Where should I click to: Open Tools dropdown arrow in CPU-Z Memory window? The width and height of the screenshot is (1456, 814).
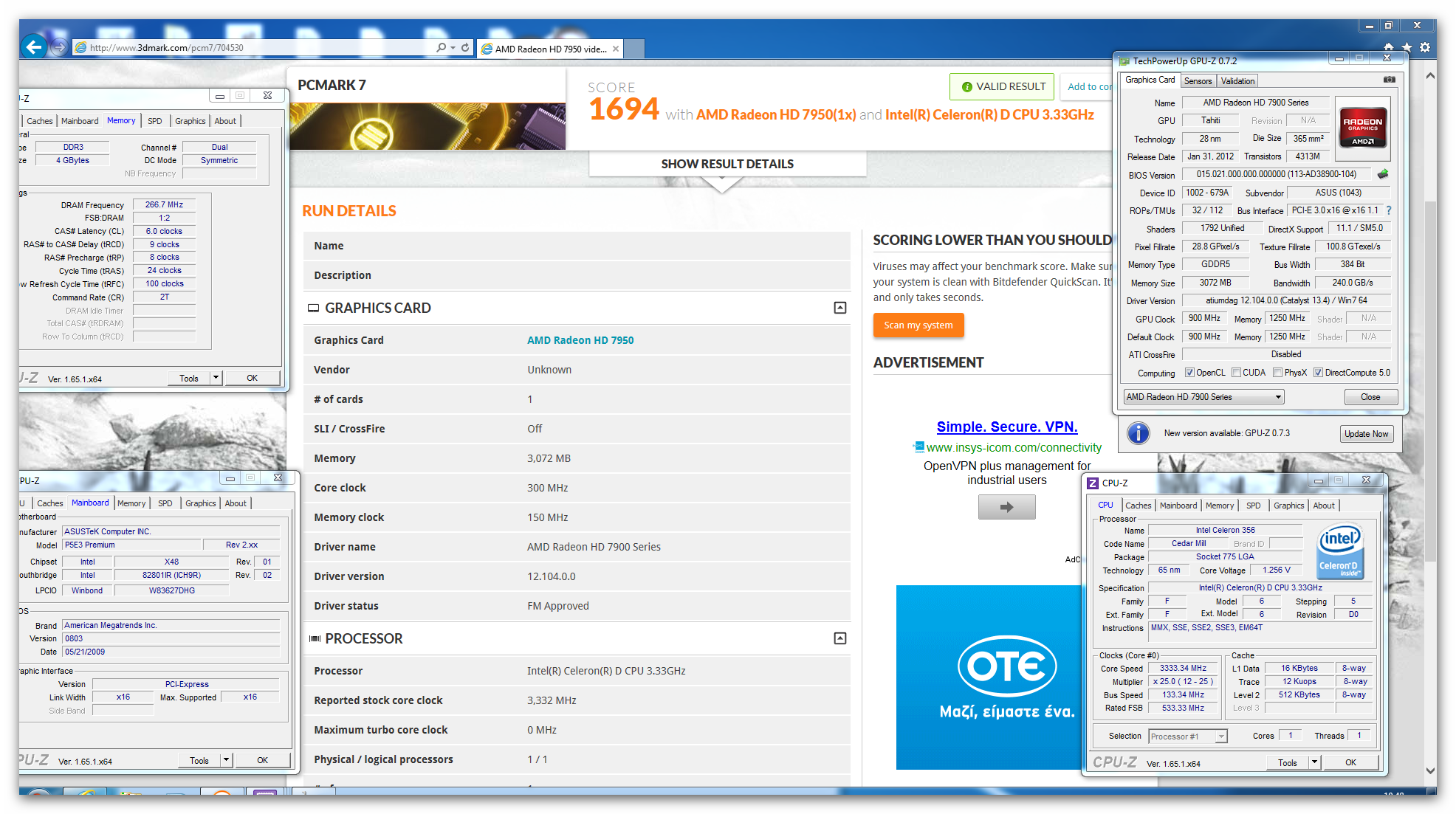coord(216,378)
